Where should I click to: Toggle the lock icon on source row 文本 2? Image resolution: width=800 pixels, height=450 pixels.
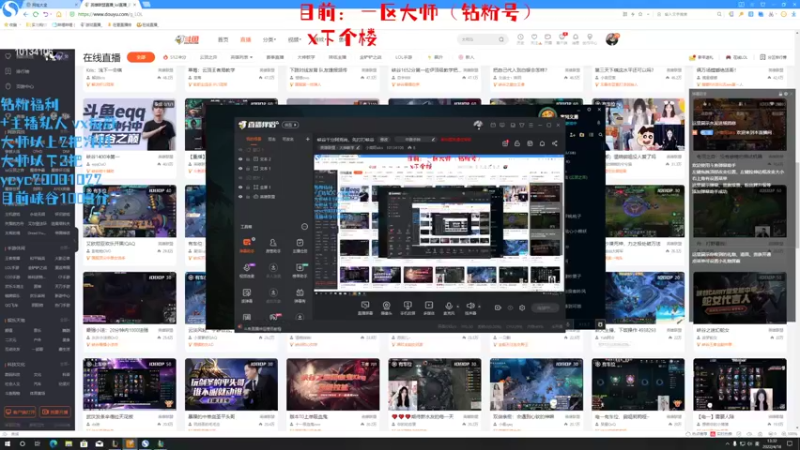[x=248, y=159]
